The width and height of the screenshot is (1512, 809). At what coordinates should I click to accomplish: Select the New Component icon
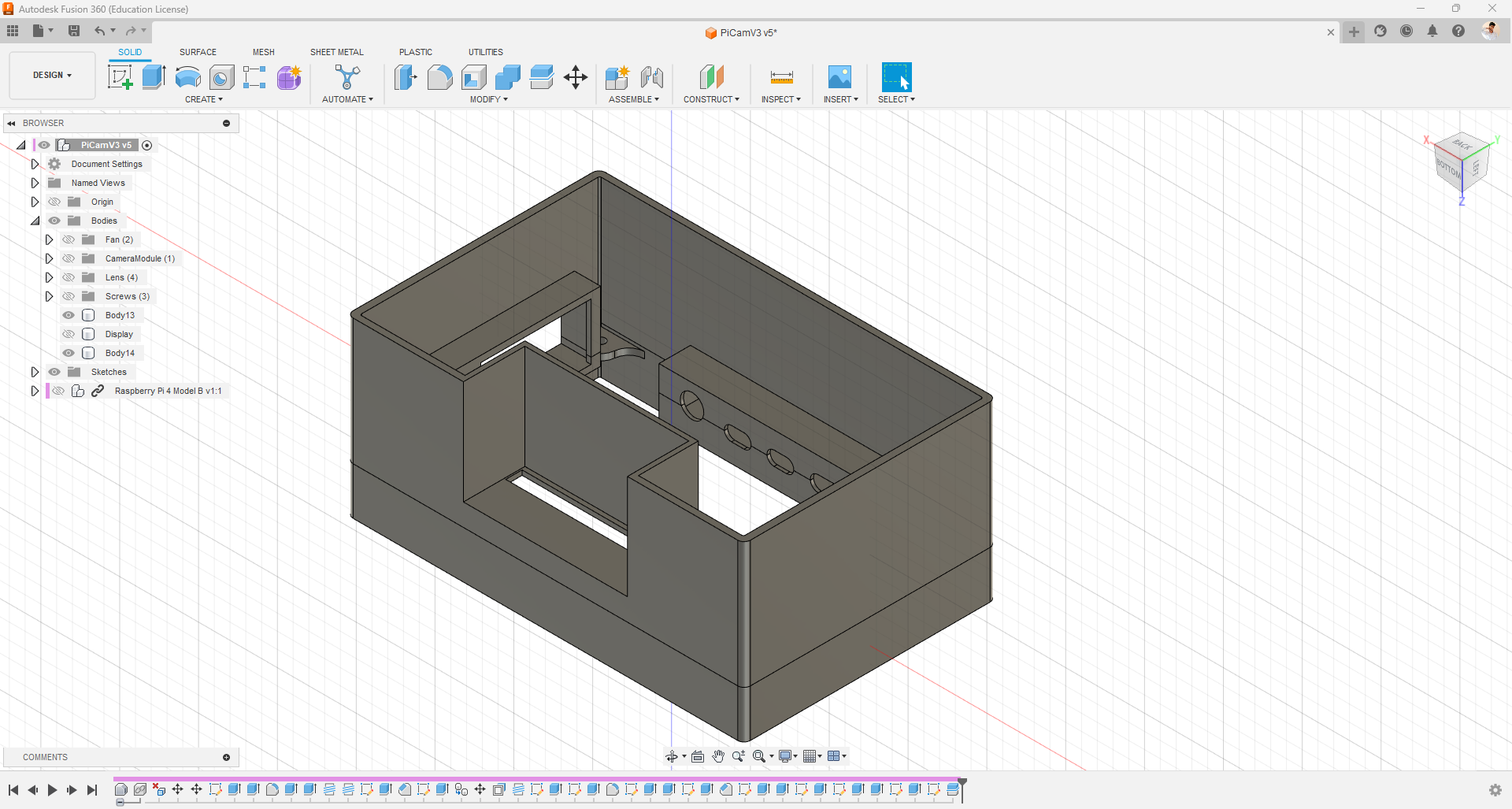[x=617, y=77]
